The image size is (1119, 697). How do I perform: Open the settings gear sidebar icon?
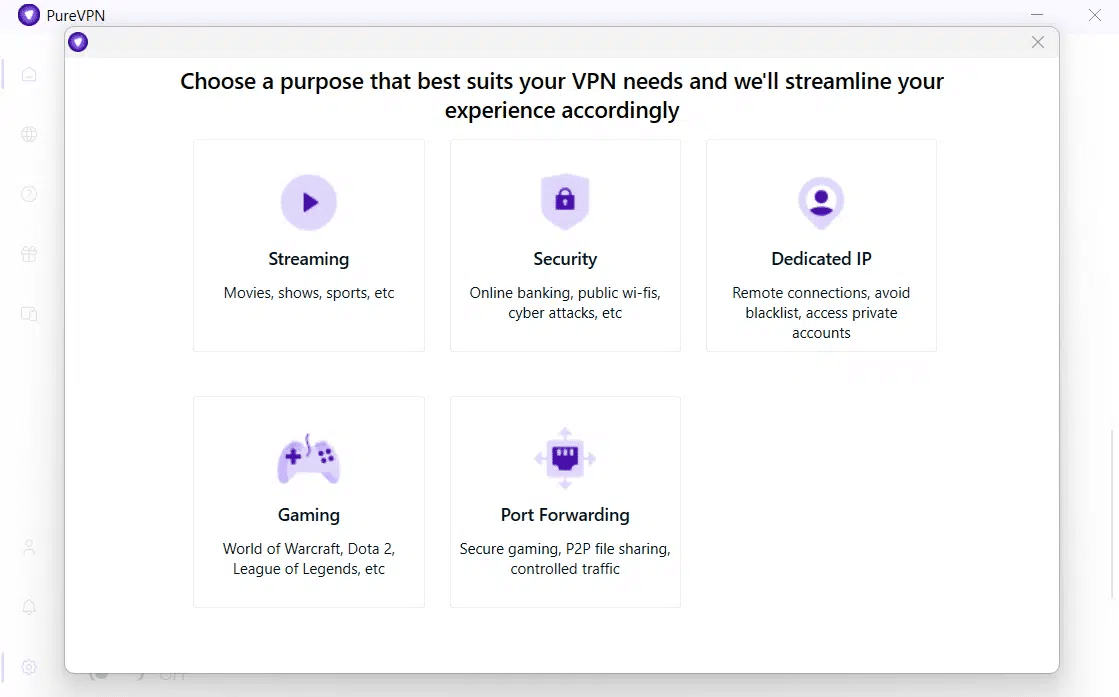click(29, 667)
